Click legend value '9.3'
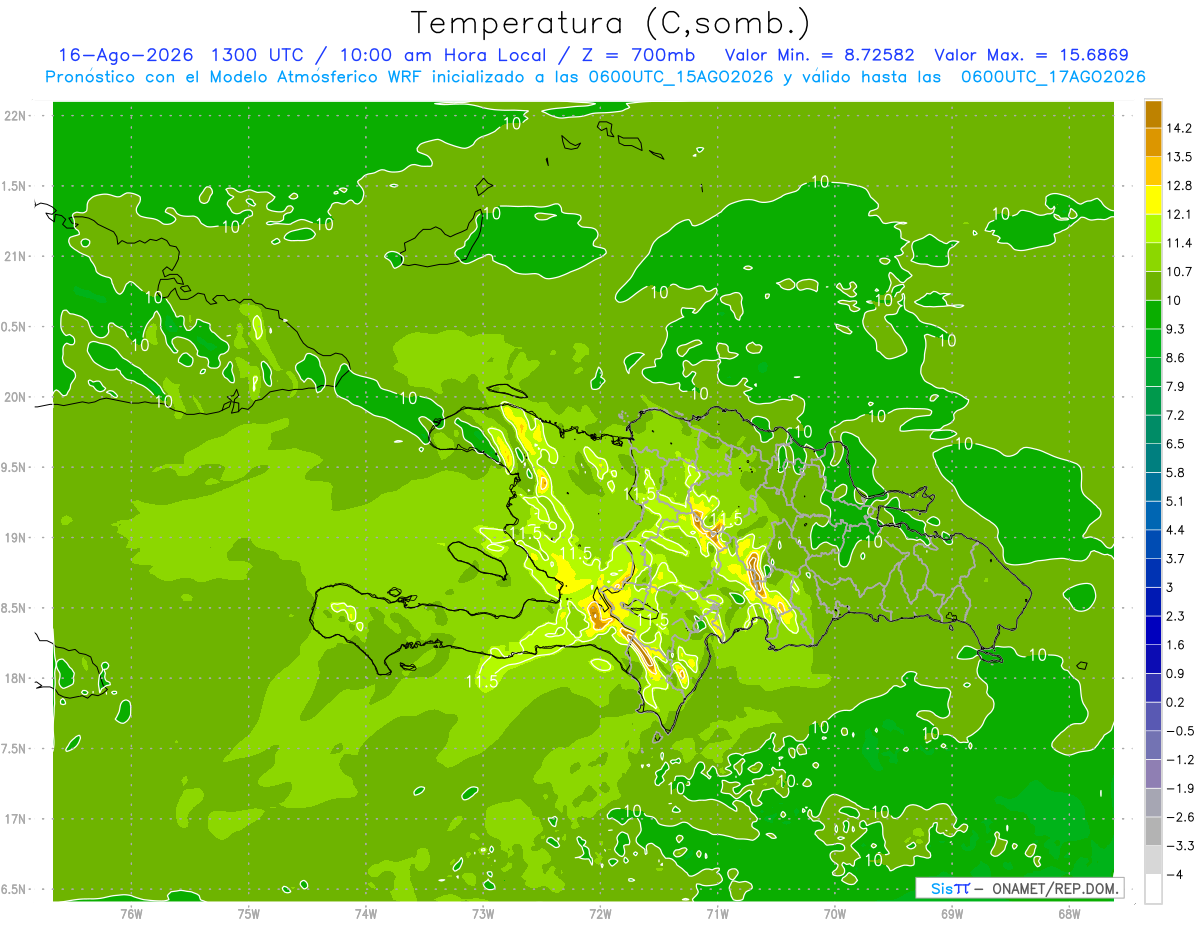The image size is (1200, 927). [x=1176, y=329]
